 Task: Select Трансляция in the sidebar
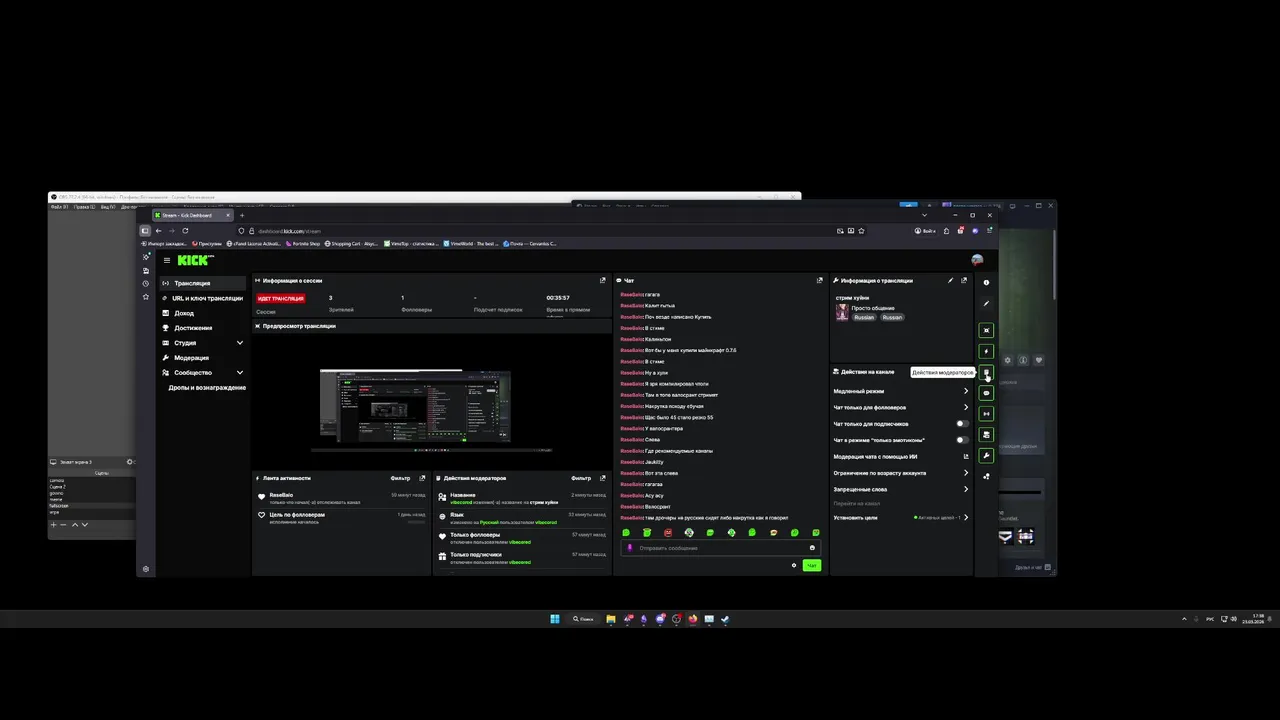[203, 283]
